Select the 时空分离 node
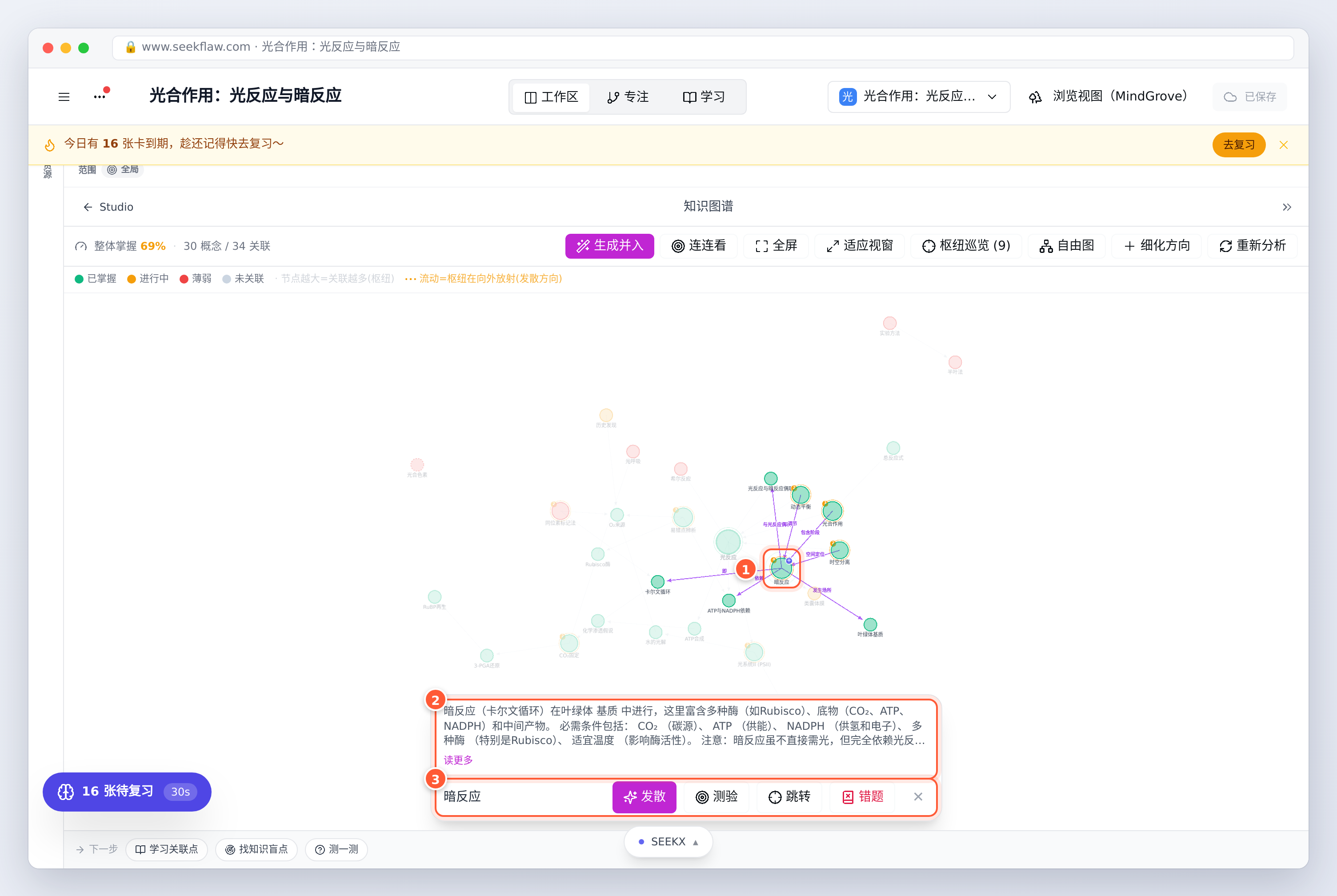1337x896 pixels. (x=839, y=550)
